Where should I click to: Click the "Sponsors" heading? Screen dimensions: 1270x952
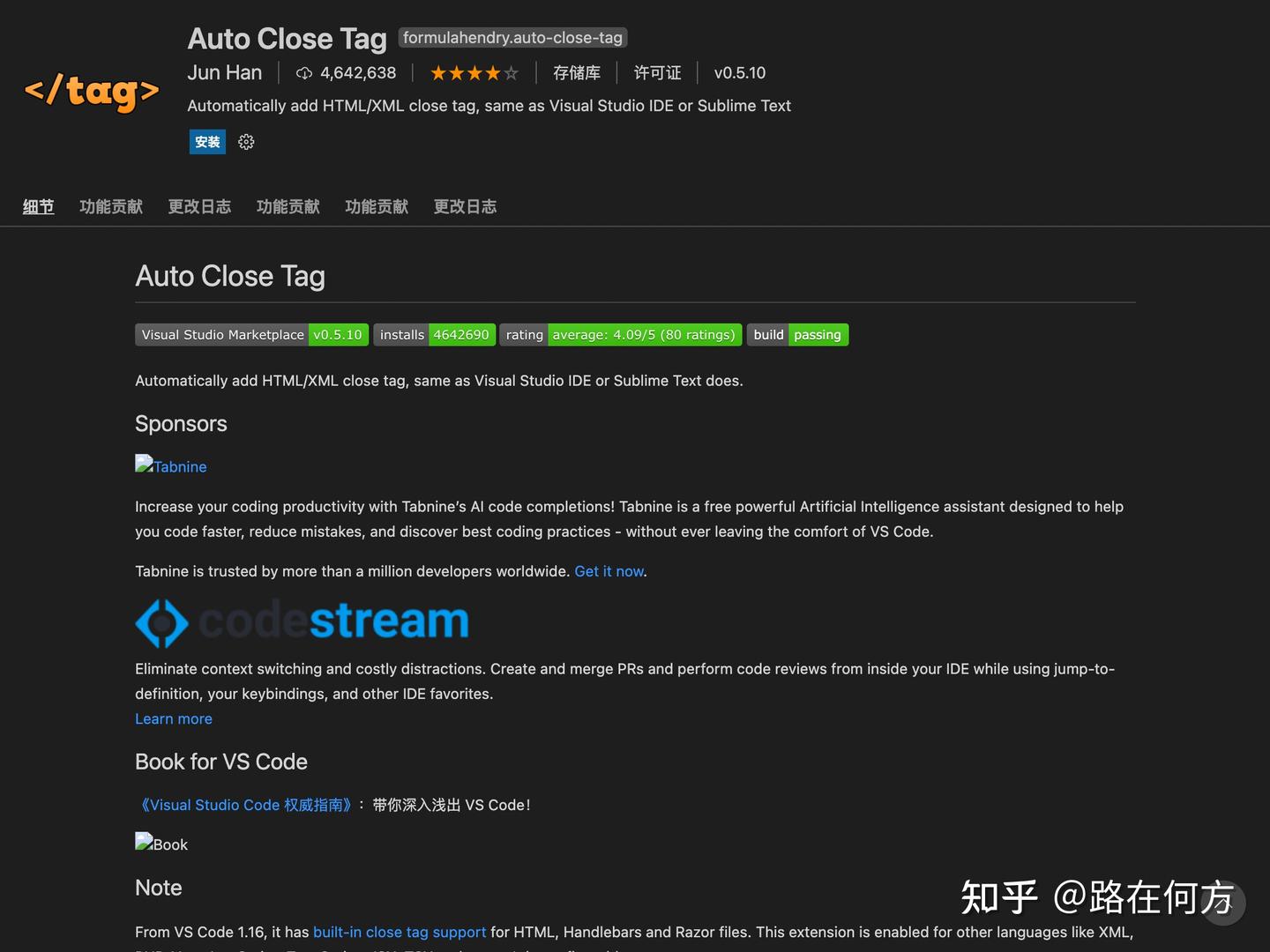click(181, 424)
